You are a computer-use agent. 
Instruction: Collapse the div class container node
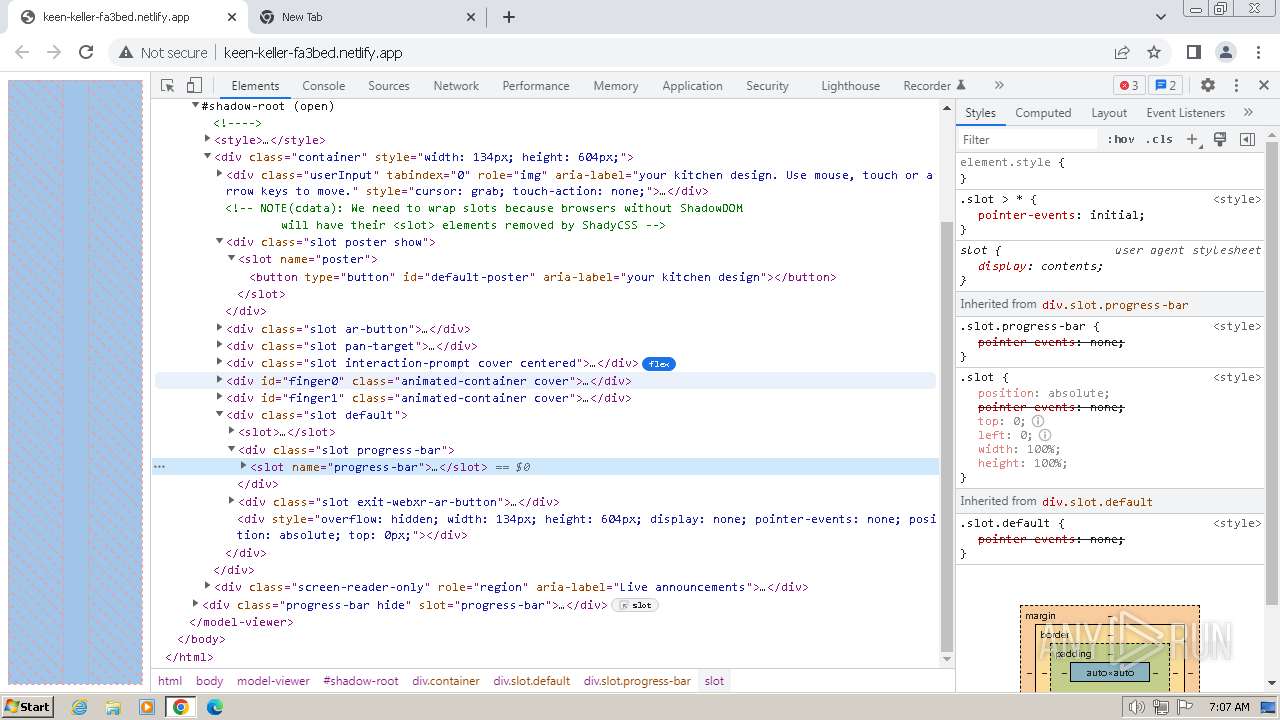(x=208, y=157)
